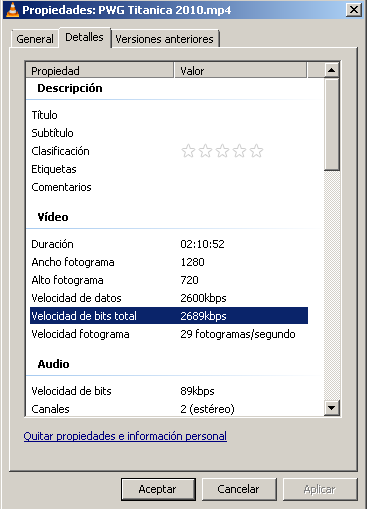Select the Clasificación property label
Screen dimensions: 367x509
pyautogui.click(x=60, y=151)
